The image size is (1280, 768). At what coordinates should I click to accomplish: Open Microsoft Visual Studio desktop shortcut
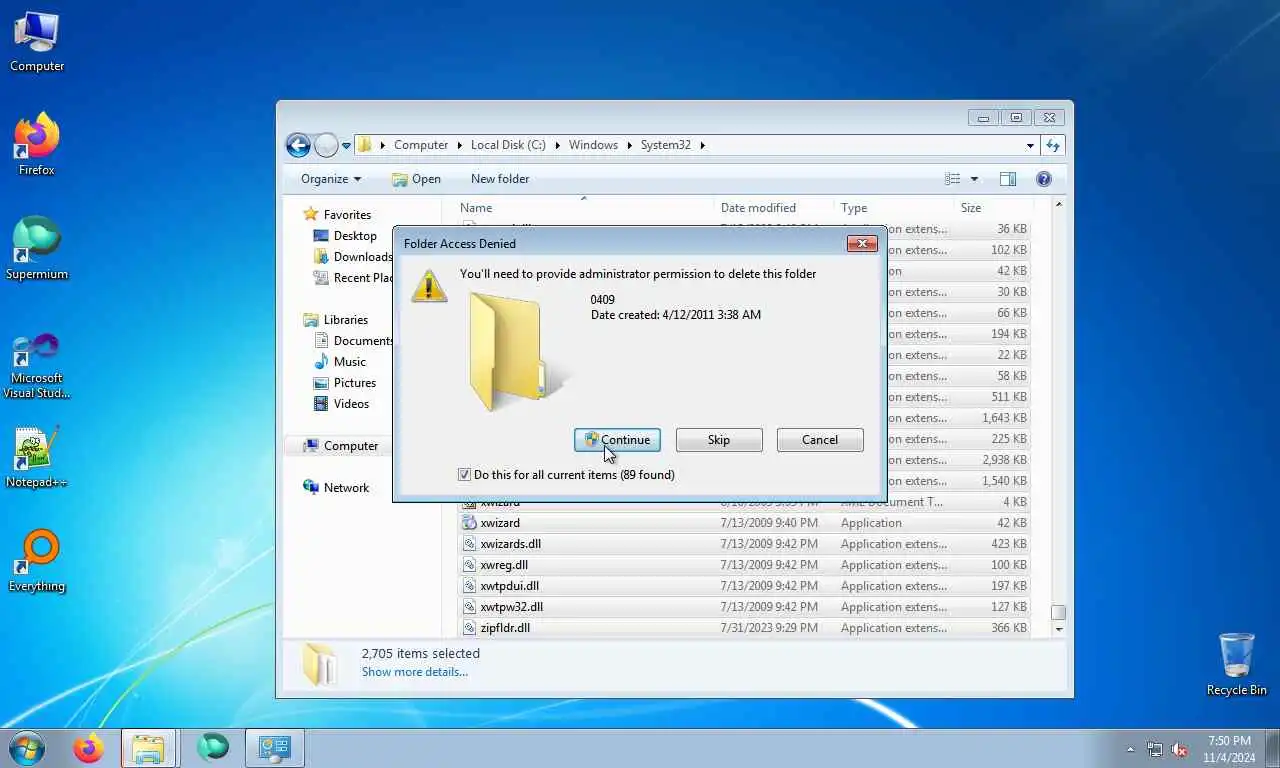(x=37, y=365)
